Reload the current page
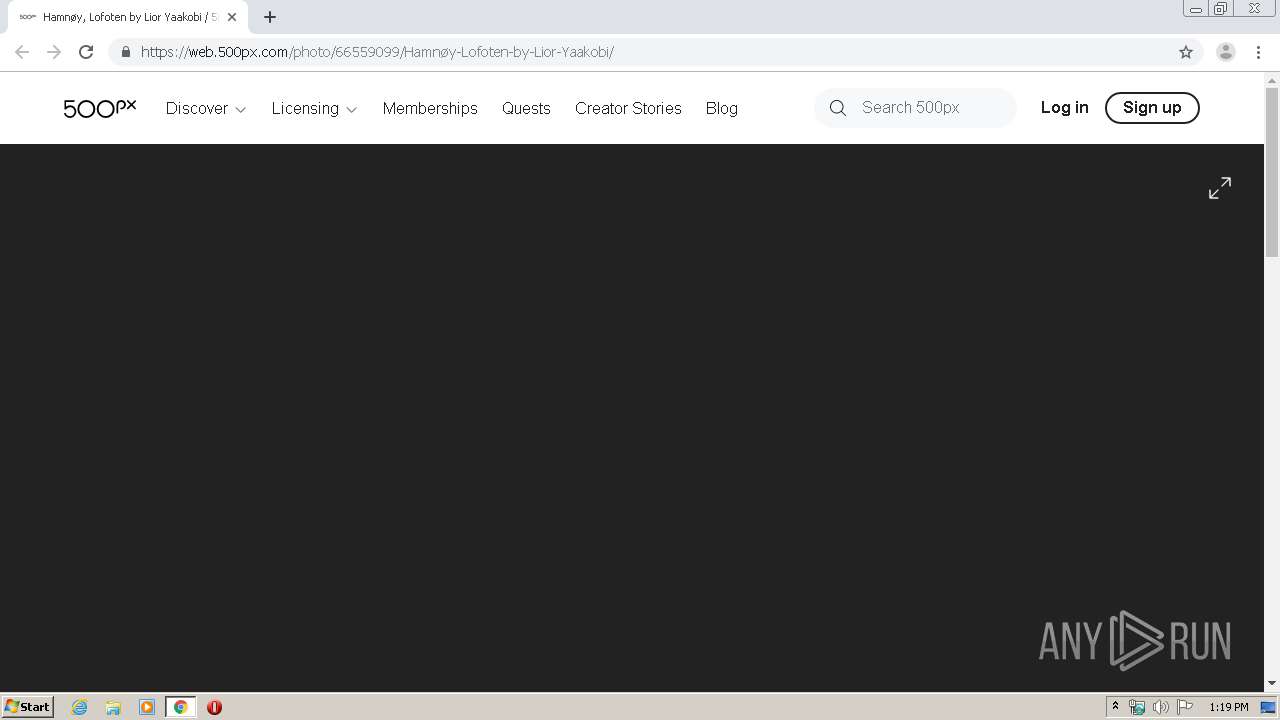1280x720 pixels. click(86, 52)
